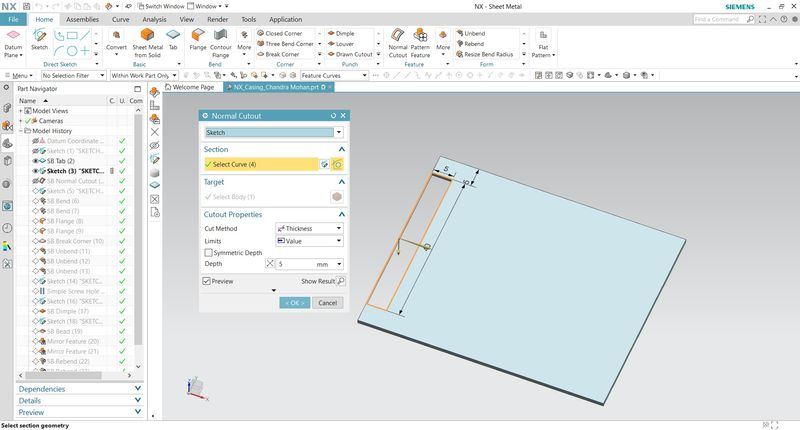Viewport: 800px width, 430px height.
Task: Open the Cut Method Thickness dropdown
Action: (339, 229)
